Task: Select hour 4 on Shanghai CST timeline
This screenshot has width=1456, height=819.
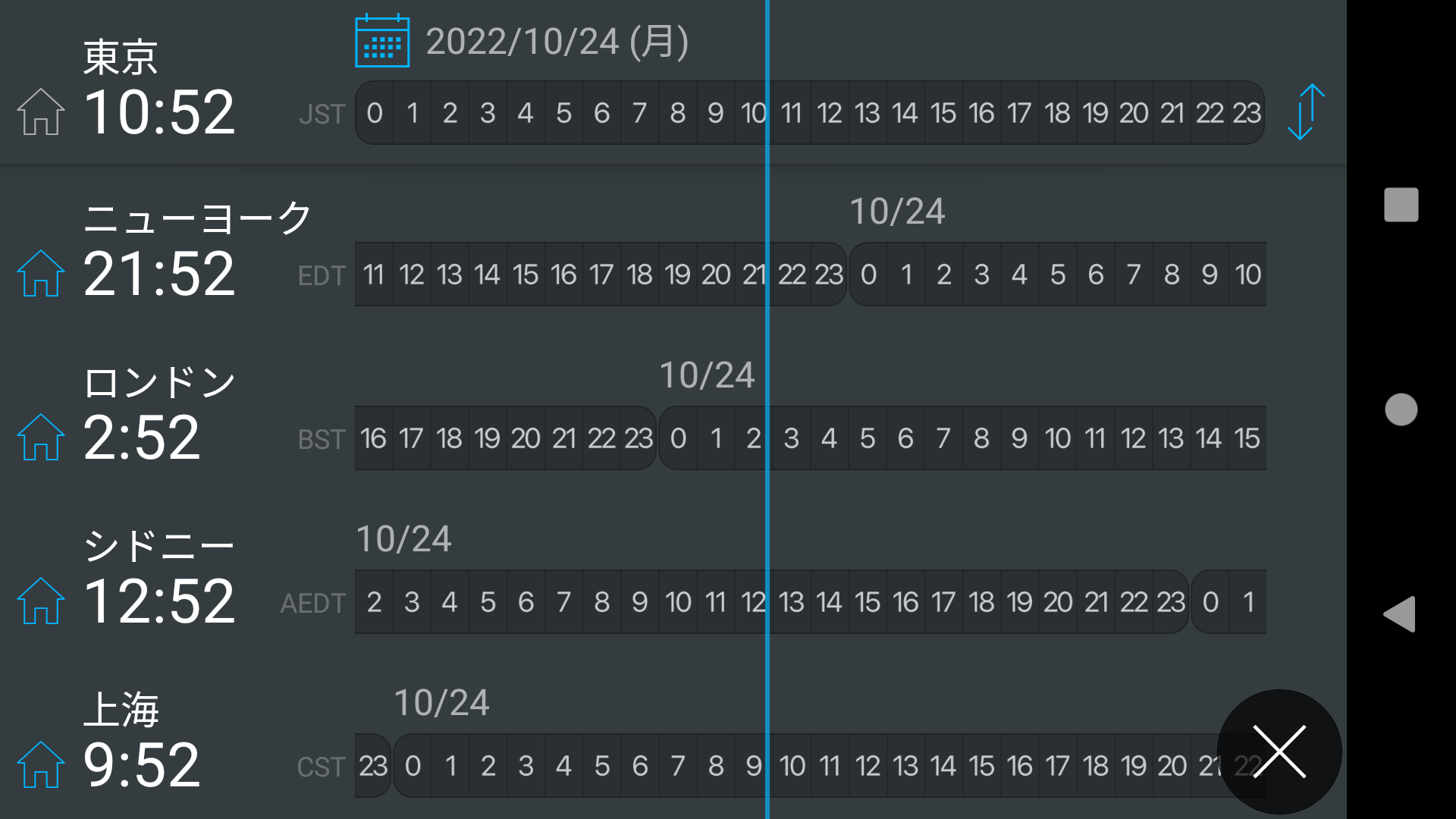Action: (x=563, y=766)
